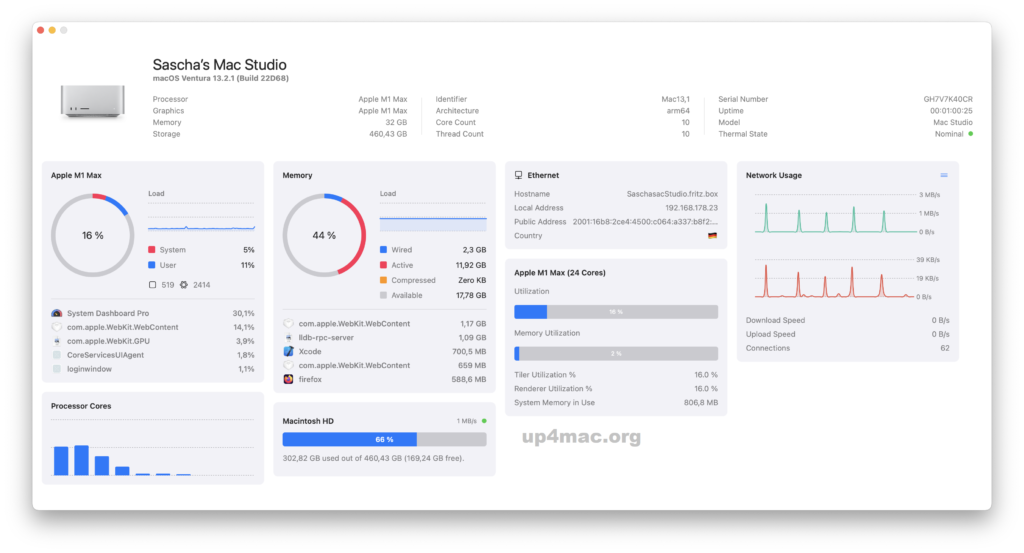Click the Download Speed 0 B/s value
Image resolution: width=1024 pixels, height=553 pixels.
[x=940, y=321]
